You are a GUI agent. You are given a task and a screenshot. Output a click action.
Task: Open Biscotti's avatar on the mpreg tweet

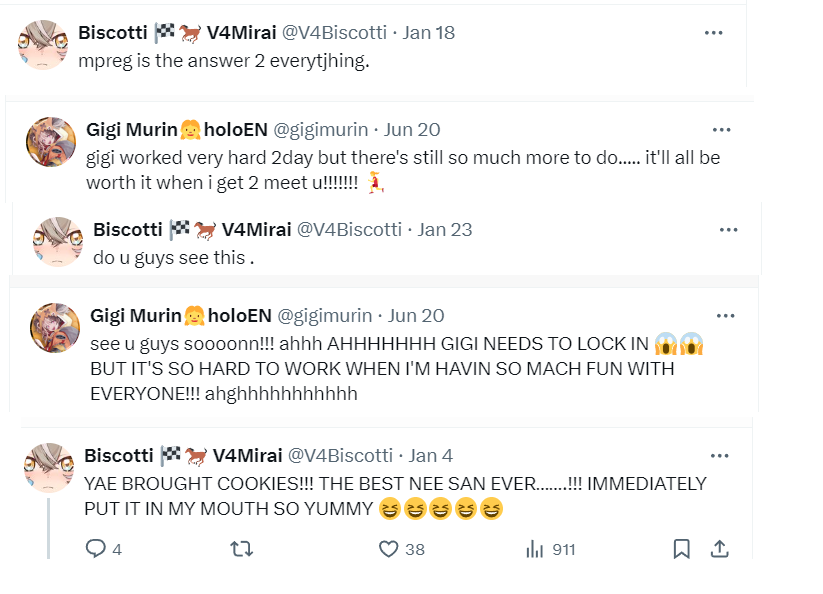(x=43, y=45)
